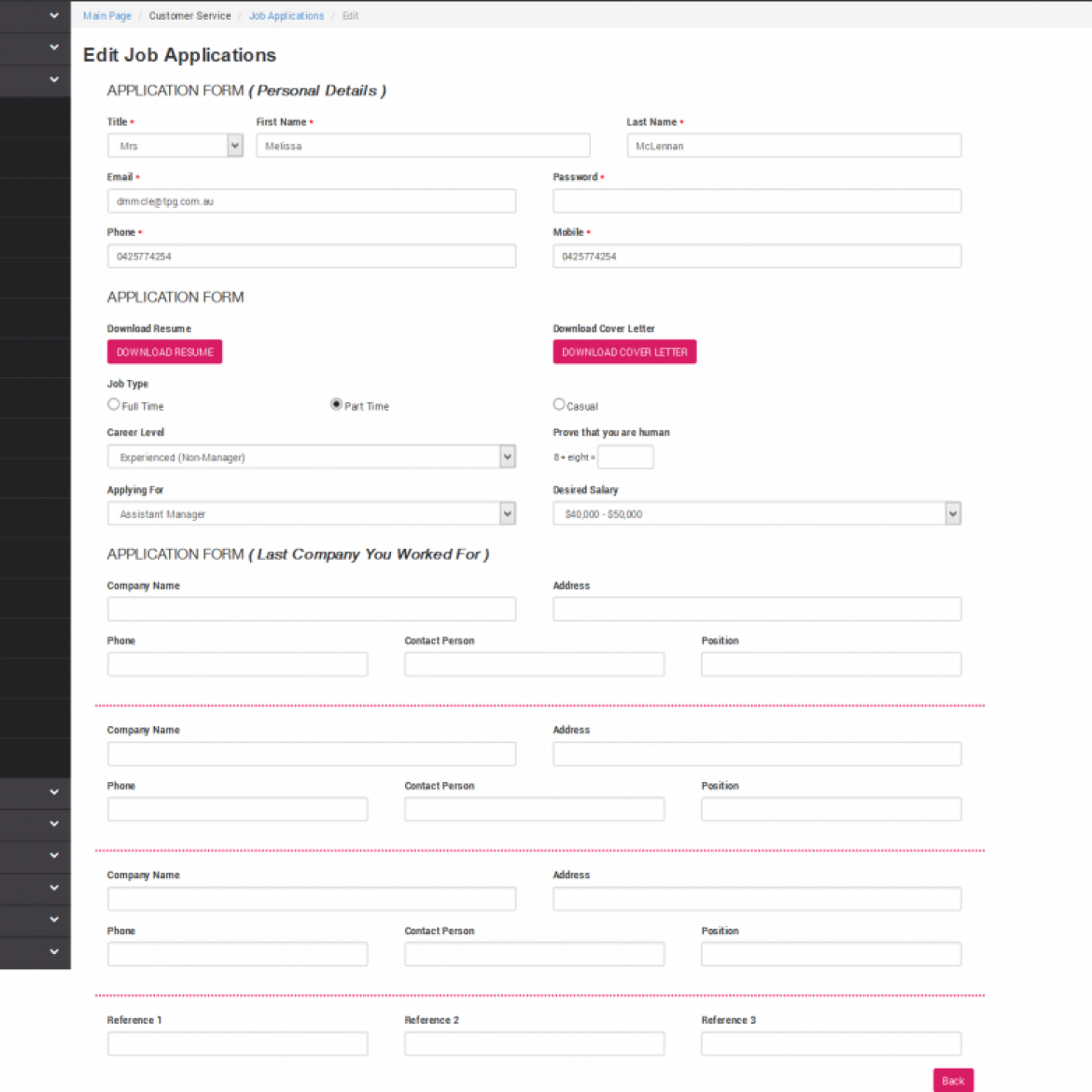This screenshot has height=1092, width=1092.
Task: Open the Career Level dropdown
Action: (x=312, y=456)
